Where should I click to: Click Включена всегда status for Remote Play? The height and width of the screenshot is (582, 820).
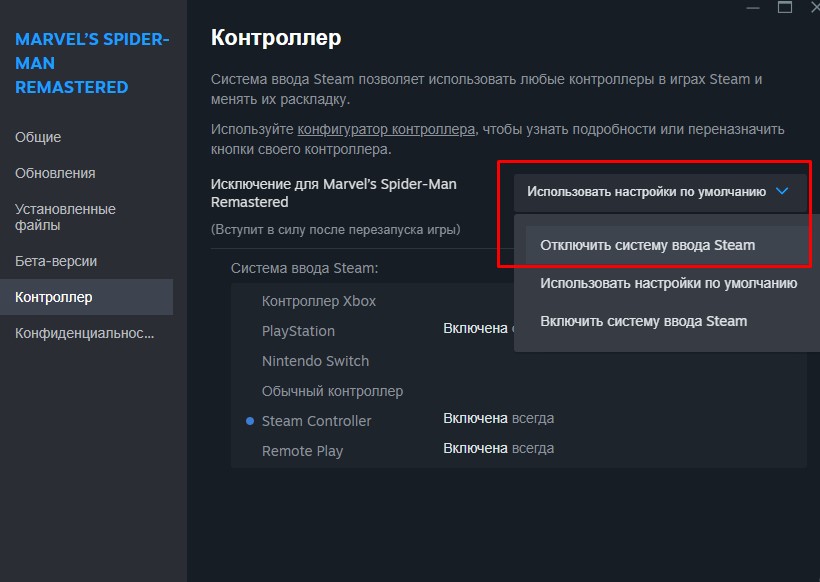pyautogui.click(x=498, y=448)
